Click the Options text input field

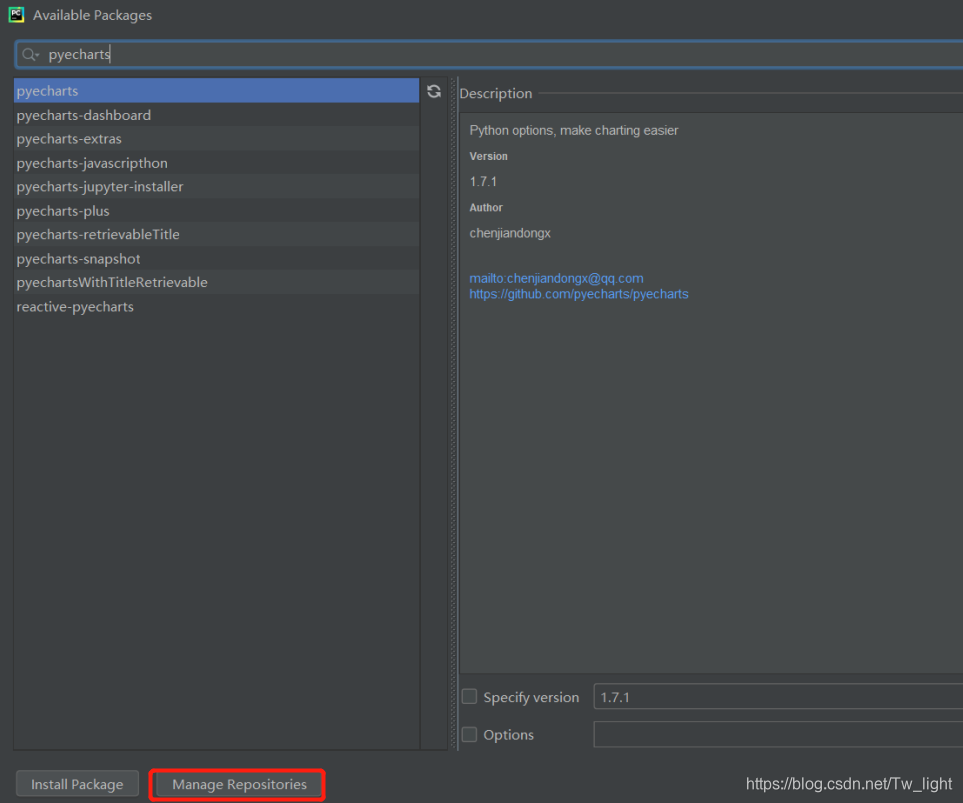pyautogui.click(x=778, y=734)
